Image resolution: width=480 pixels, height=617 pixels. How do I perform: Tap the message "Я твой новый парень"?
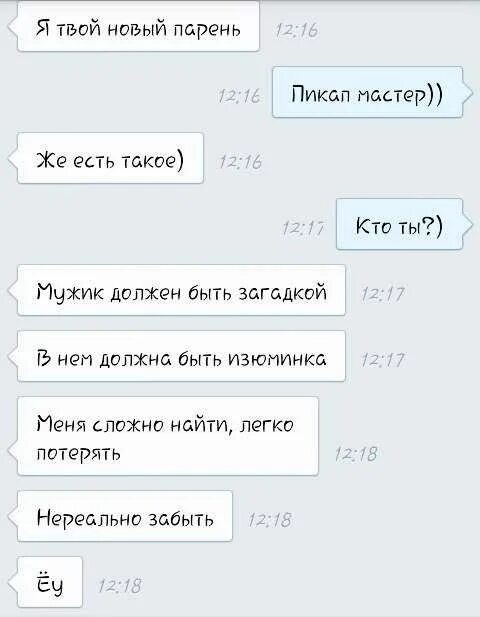click(x=138, y=26)
